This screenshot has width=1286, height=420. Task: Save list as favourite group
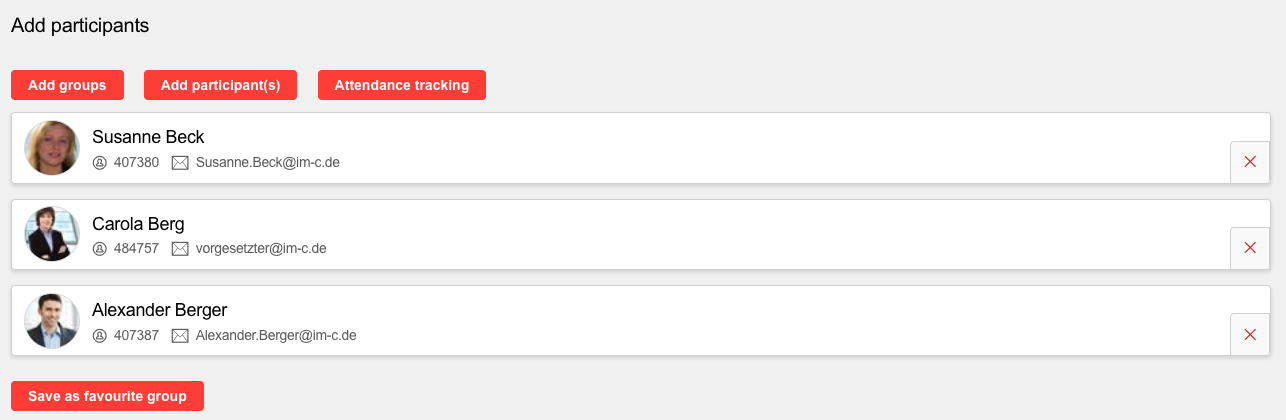107,396
